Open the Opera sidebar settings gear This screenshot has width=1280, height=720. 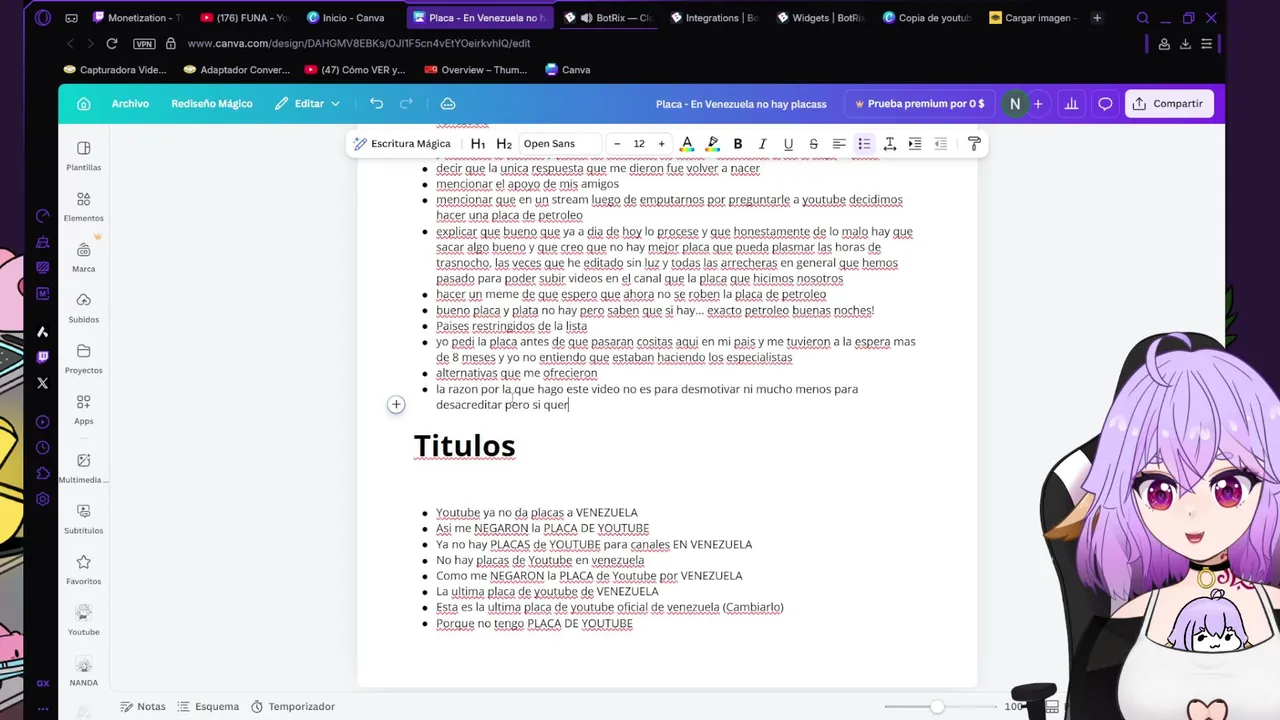[x=42, y=499]
